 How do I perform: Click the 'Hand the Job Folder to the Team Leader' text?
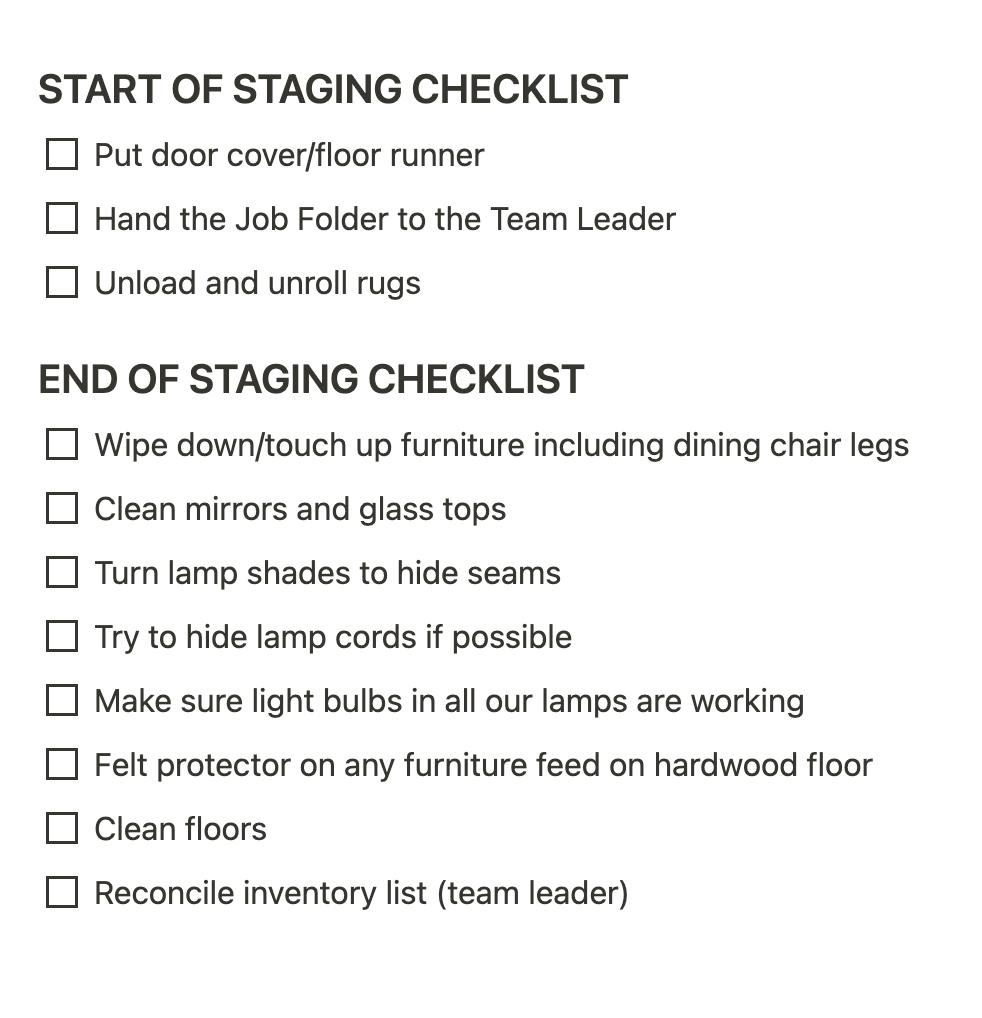tap(385, 219)
